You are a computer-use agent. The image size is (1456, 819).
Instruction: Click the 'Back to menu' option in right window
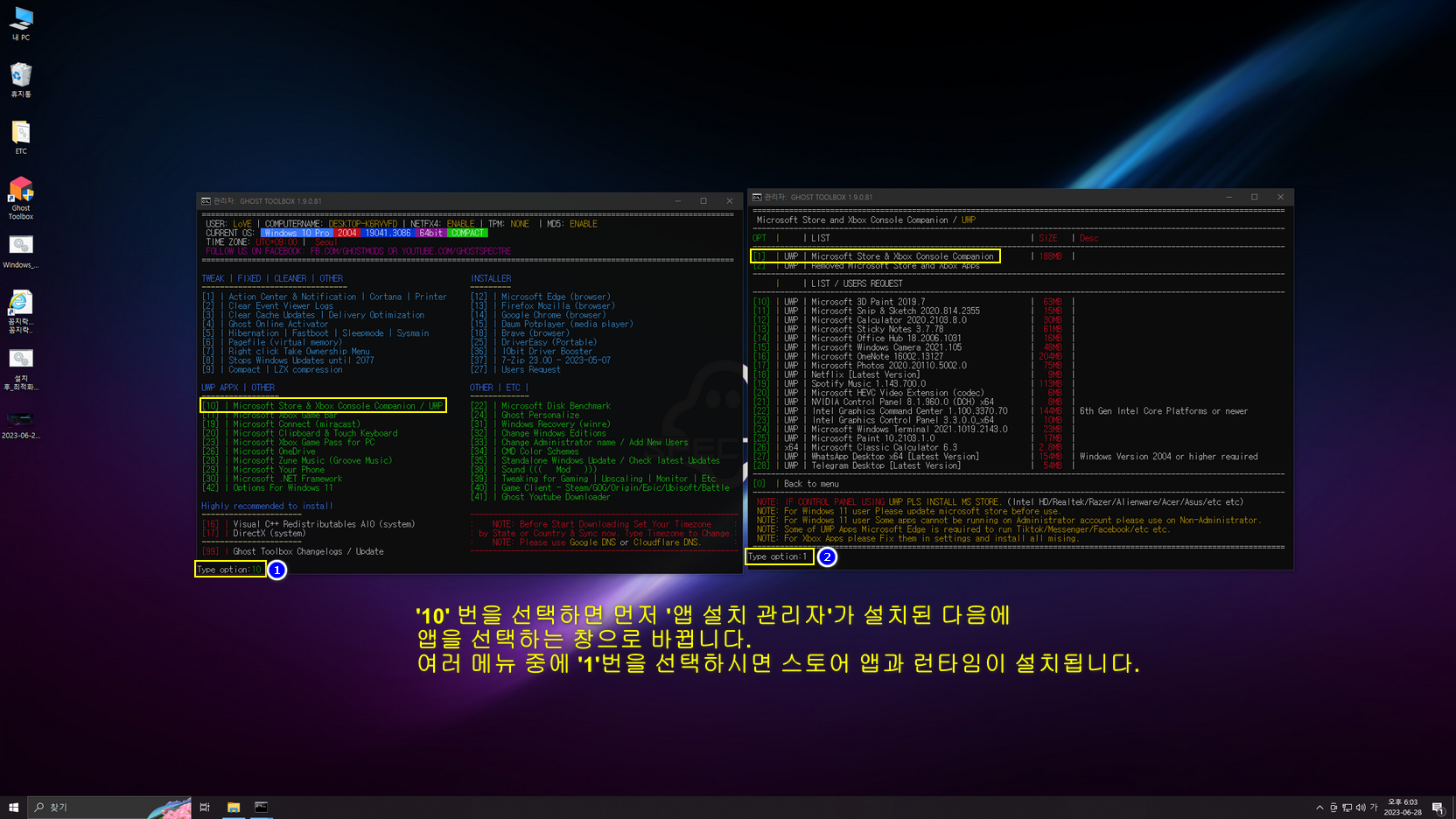click(x=796, y=484)
